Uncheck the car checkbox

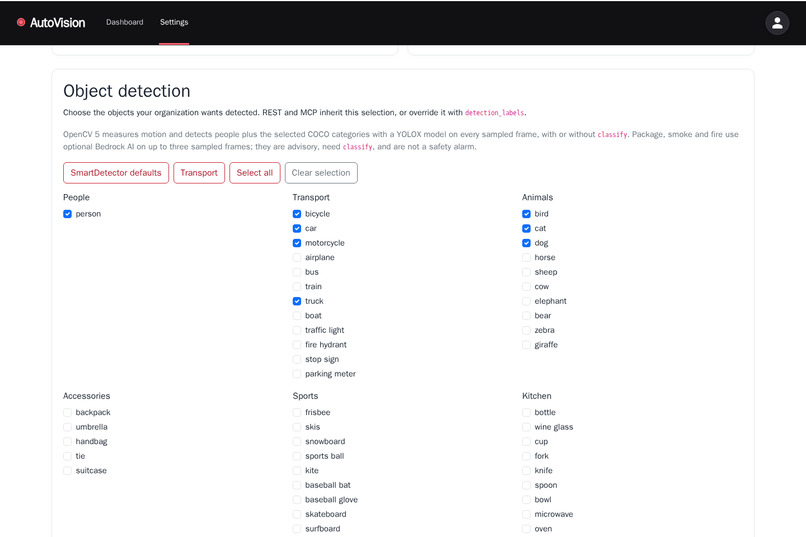click(297, 228)
